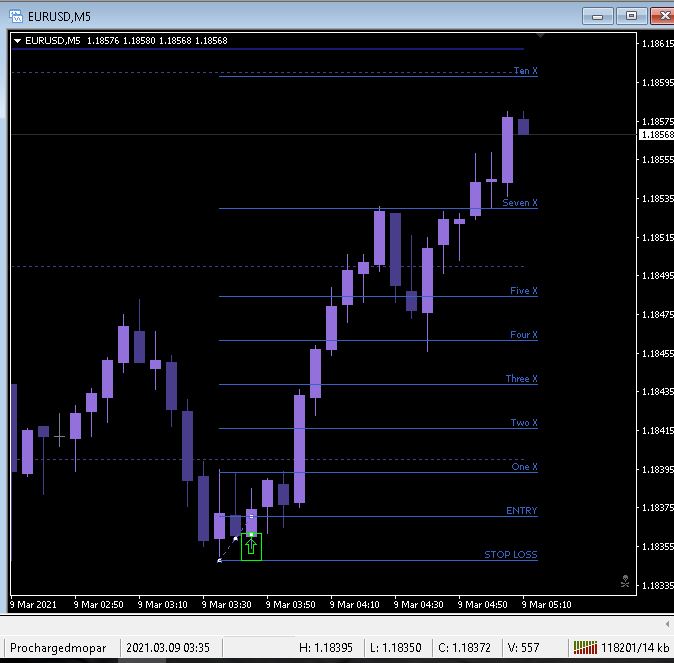Select the STOP LOSS level line label
Screen dimensions: 674x663
(511, 554)
